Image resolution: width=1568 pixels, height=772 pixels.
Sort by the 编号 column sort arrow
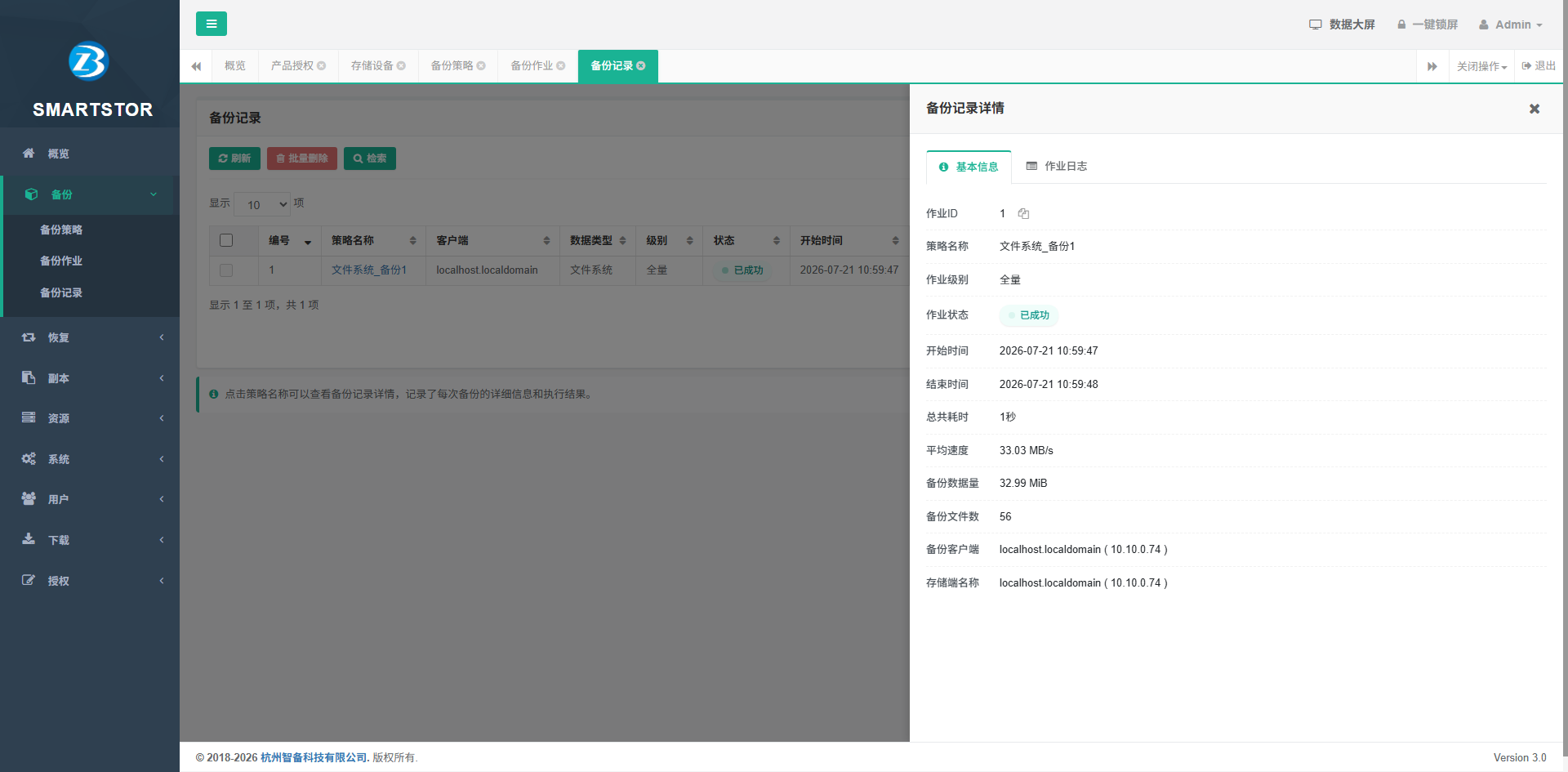308,242
